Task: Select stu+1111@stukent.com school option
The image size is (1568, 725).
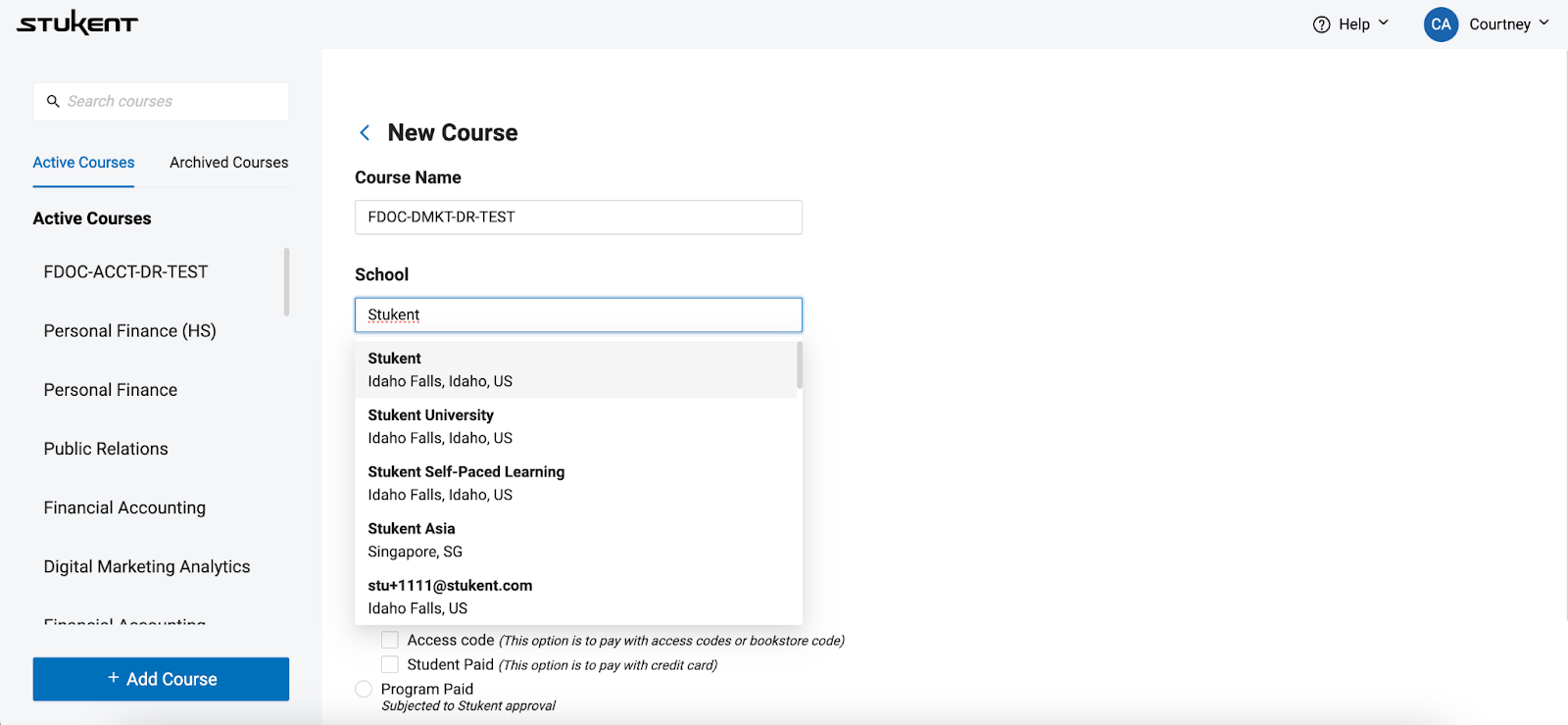Action: 576,597
